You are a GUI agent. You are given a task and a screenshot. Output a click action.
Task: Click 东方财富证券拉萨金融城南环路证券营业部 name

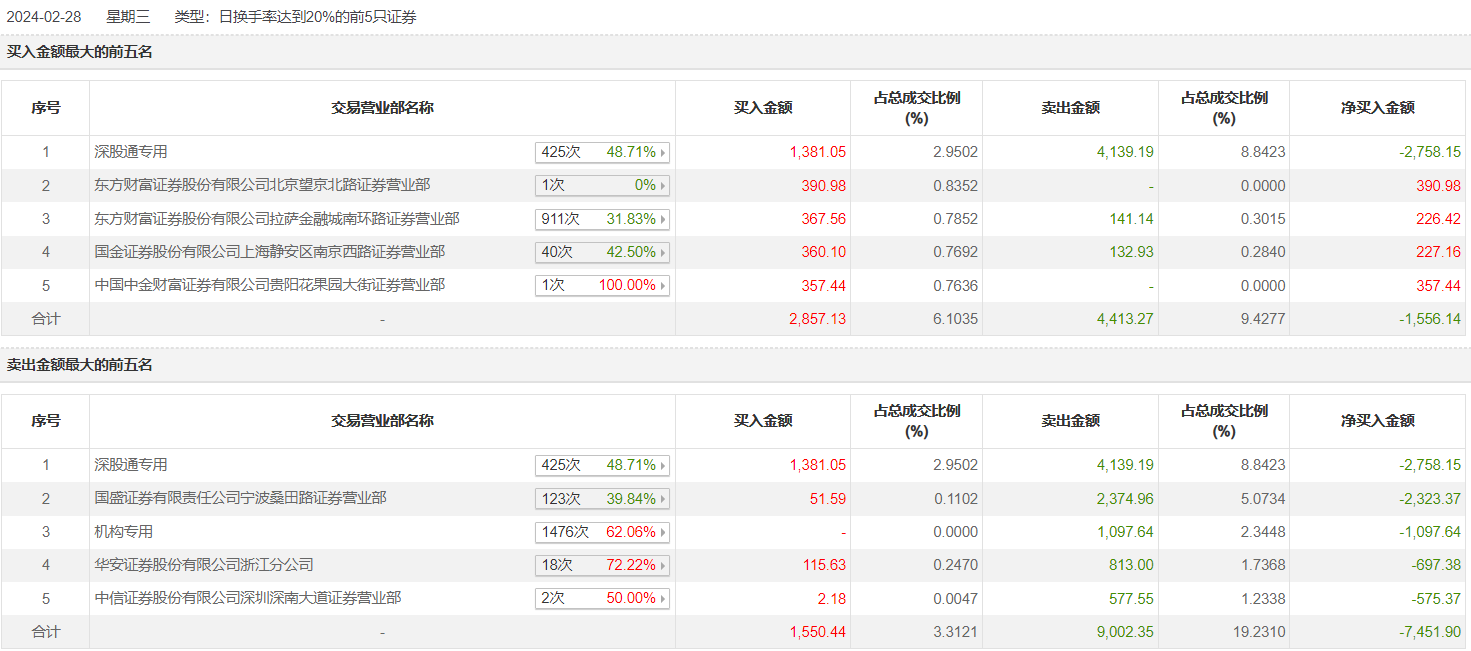point(277,218)
